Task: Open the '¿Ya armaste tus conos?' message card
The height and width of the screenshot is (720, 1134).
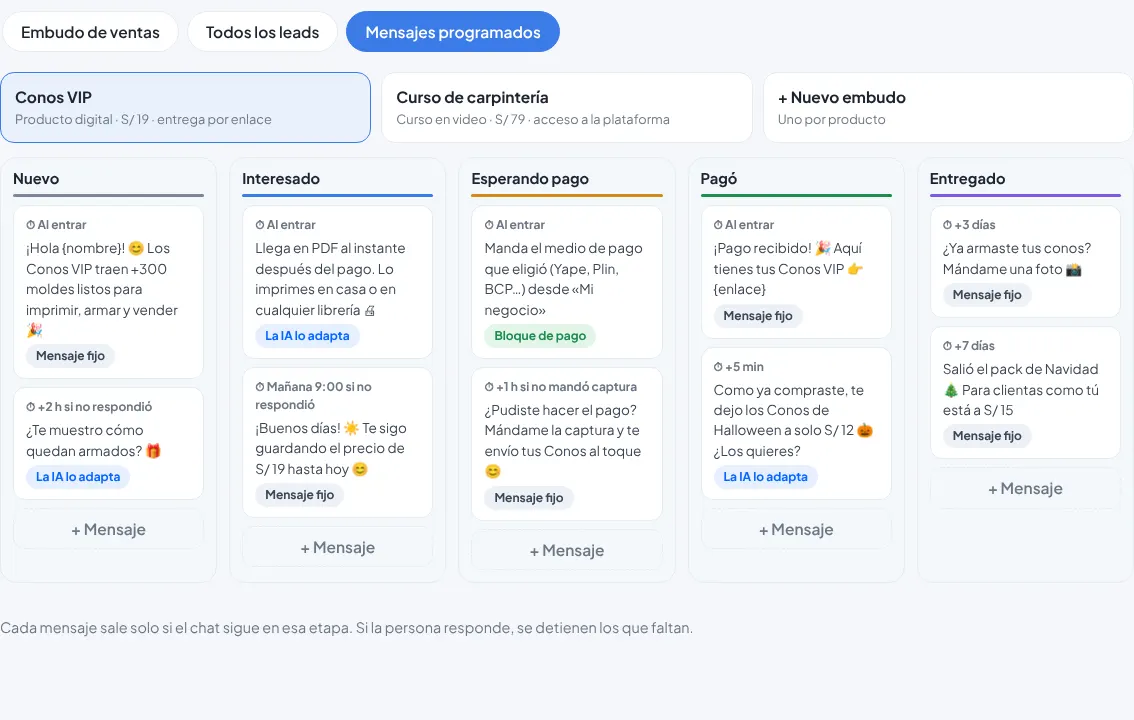Action: click(x=1026, y=262)
